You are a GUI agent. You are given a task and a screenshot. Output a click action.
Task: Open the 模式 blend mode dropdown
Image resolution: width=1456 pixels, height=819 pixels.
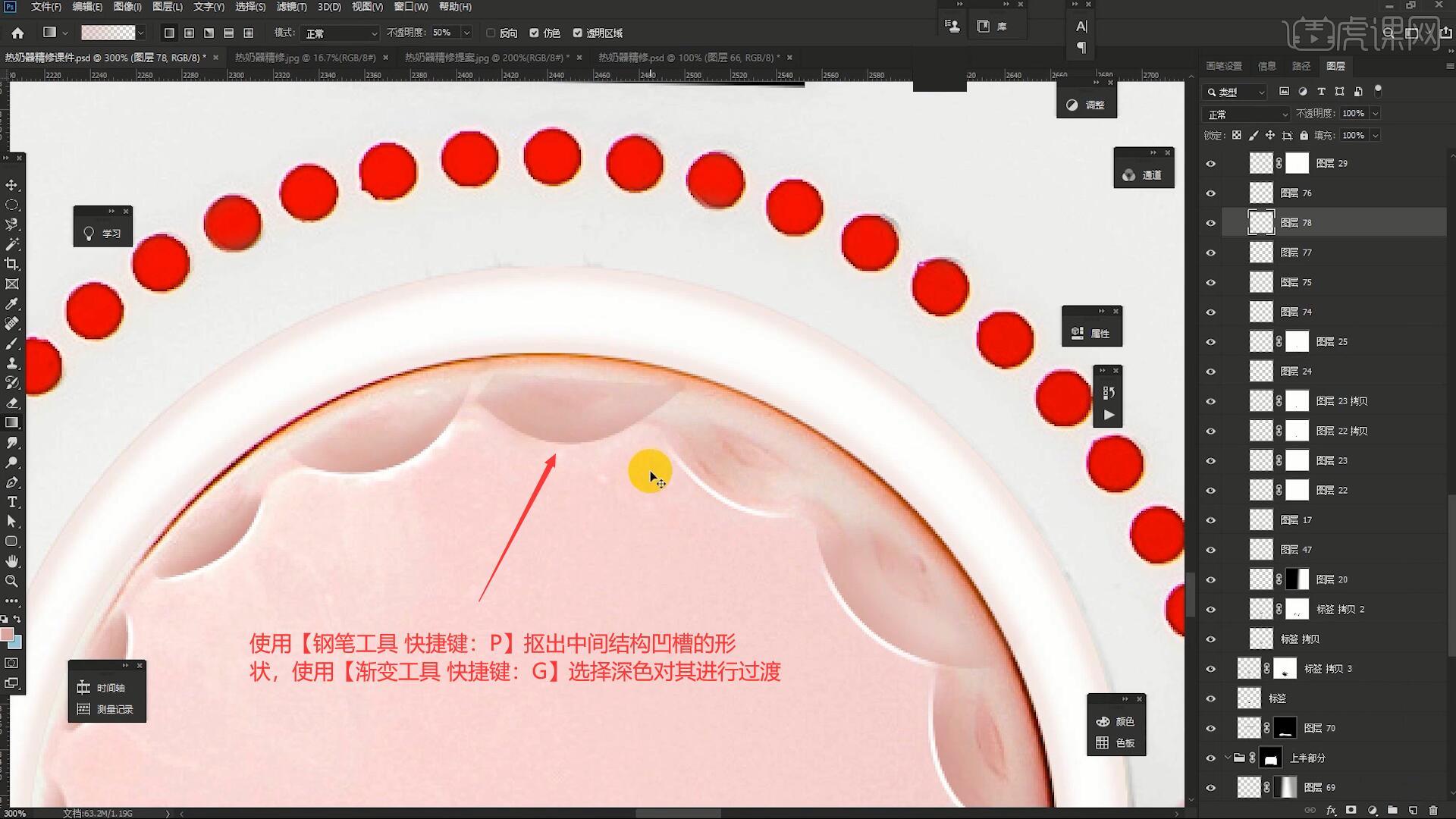339,33
